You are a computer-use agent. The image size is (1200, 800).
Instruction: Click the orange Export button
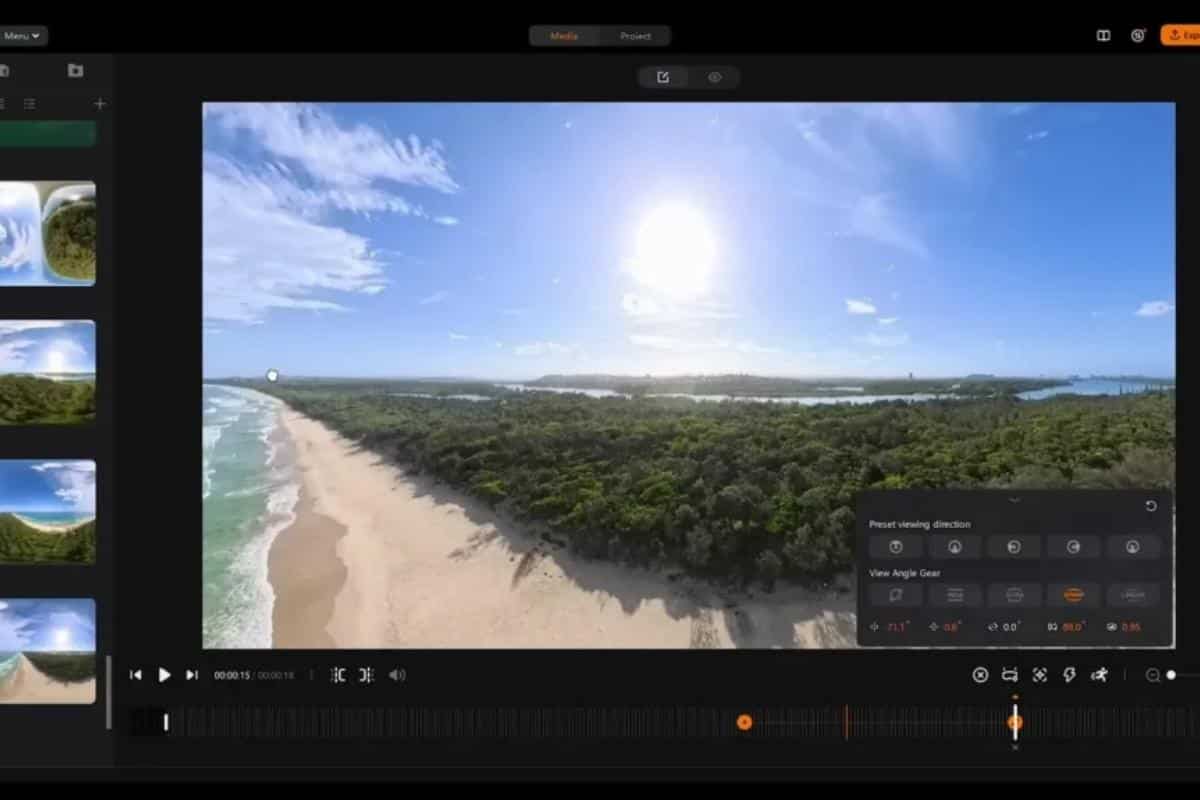click(1180, 34)
